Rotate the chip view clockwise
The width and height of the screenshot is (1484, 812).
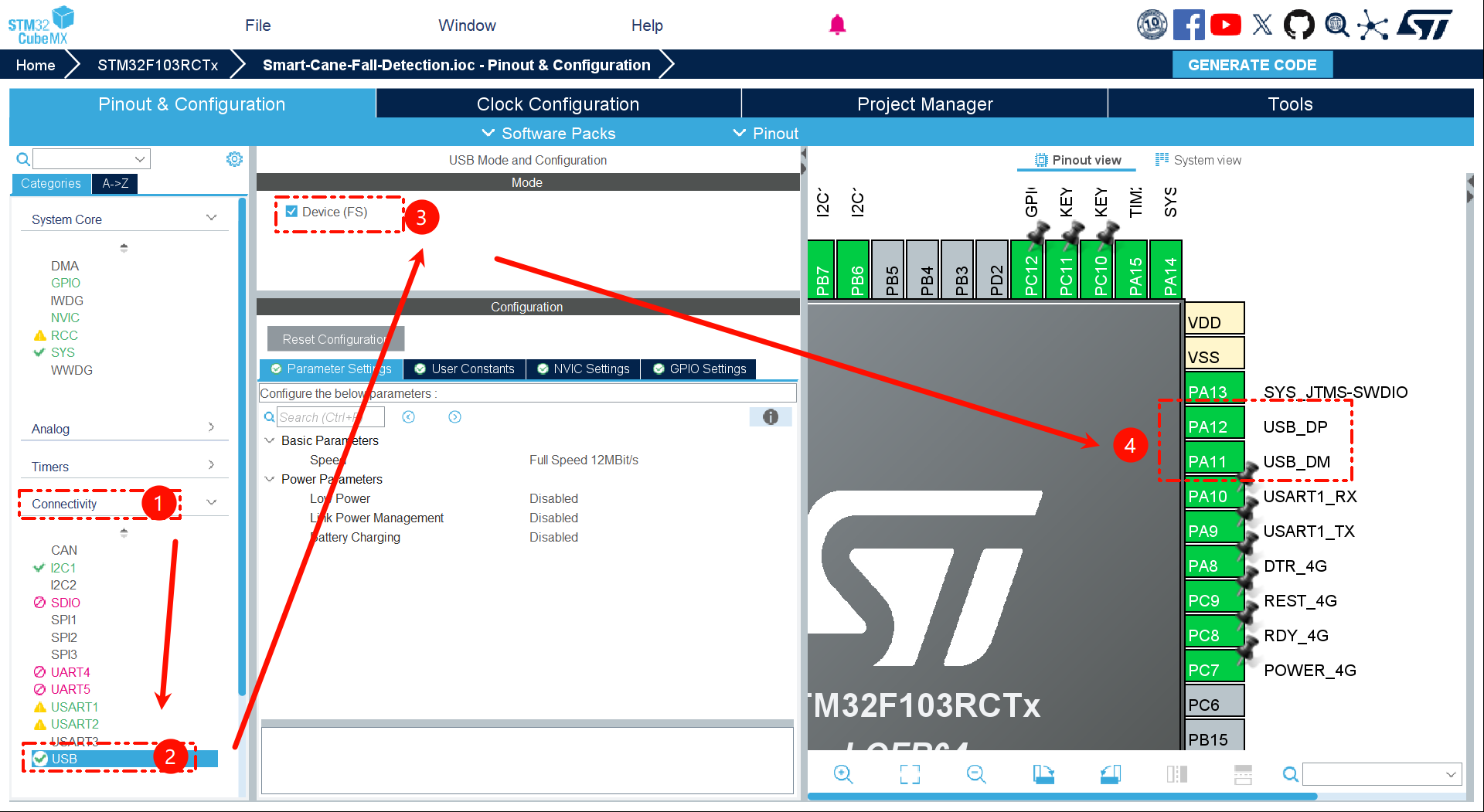click(1043, 774)
